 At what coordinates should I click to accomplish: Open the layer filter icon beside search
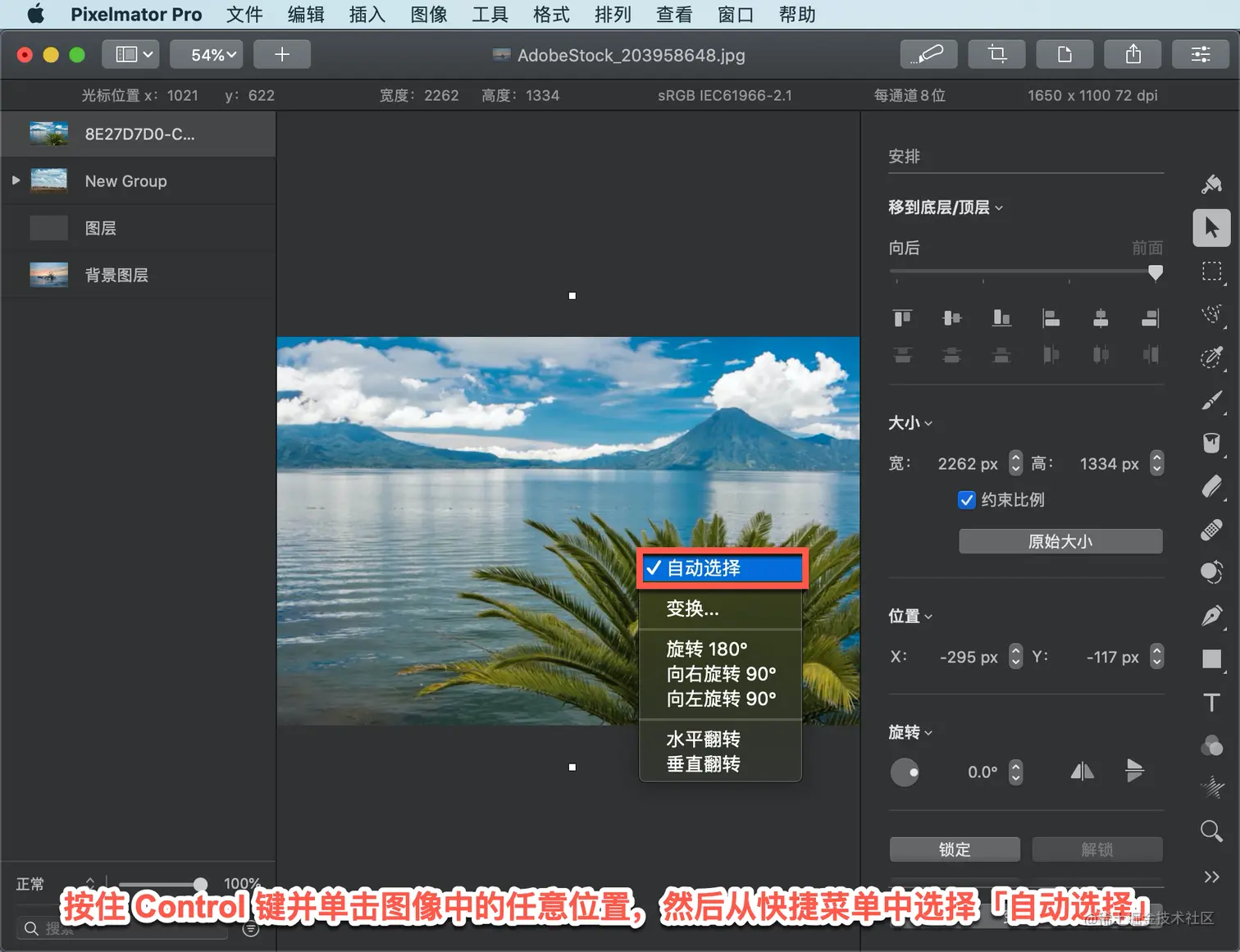point(251,929)
